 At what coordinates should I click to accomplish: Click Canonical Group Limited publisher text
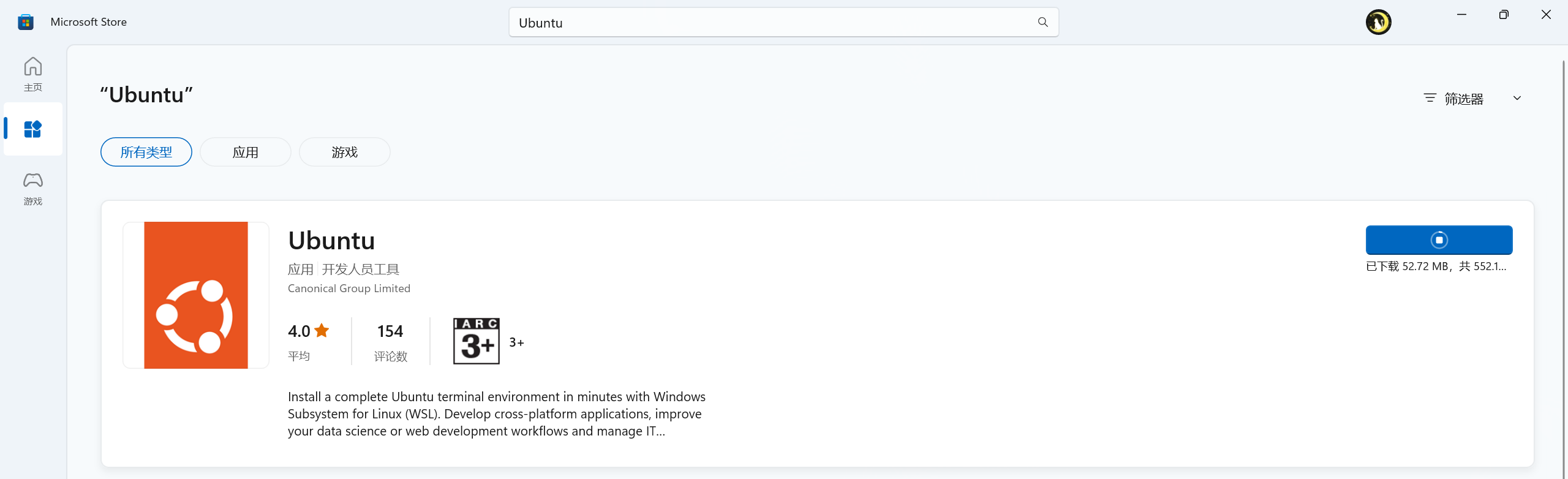pos(349,289)
